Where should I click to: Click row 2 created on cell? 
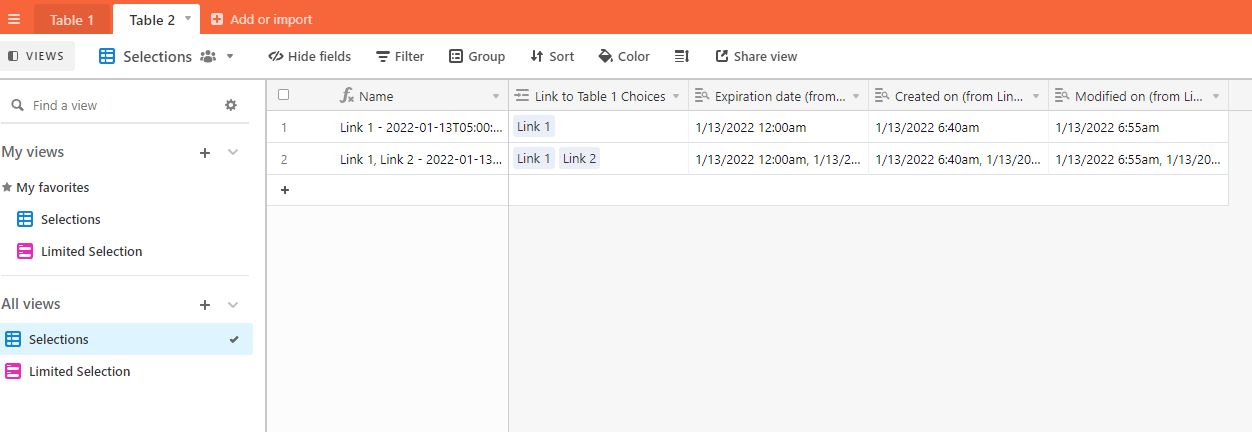pyautogui.click(x=958, y=159)
